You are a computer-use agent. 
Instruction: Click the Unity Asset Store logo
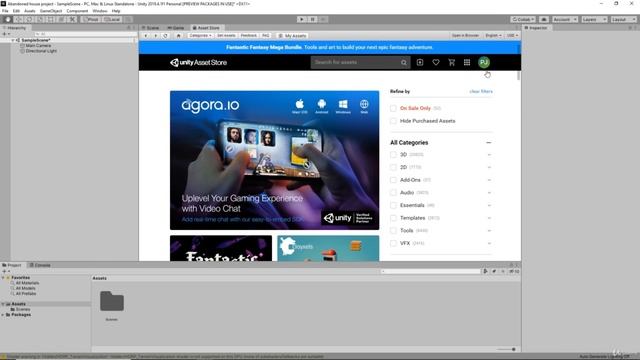click(x=198, y=62)
